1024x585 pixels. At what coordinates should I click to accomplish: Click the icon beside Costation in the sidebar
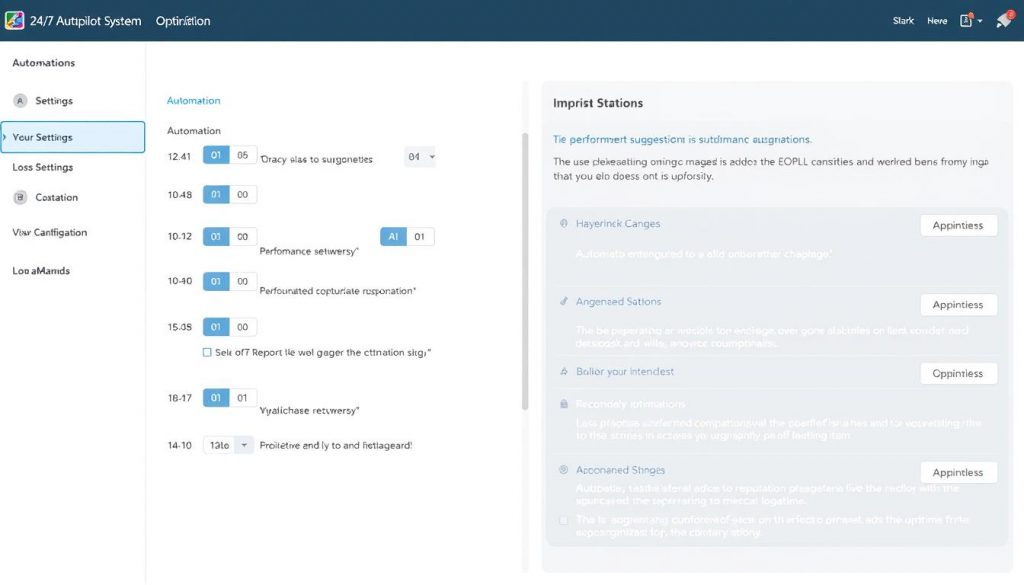coord(20,198)
